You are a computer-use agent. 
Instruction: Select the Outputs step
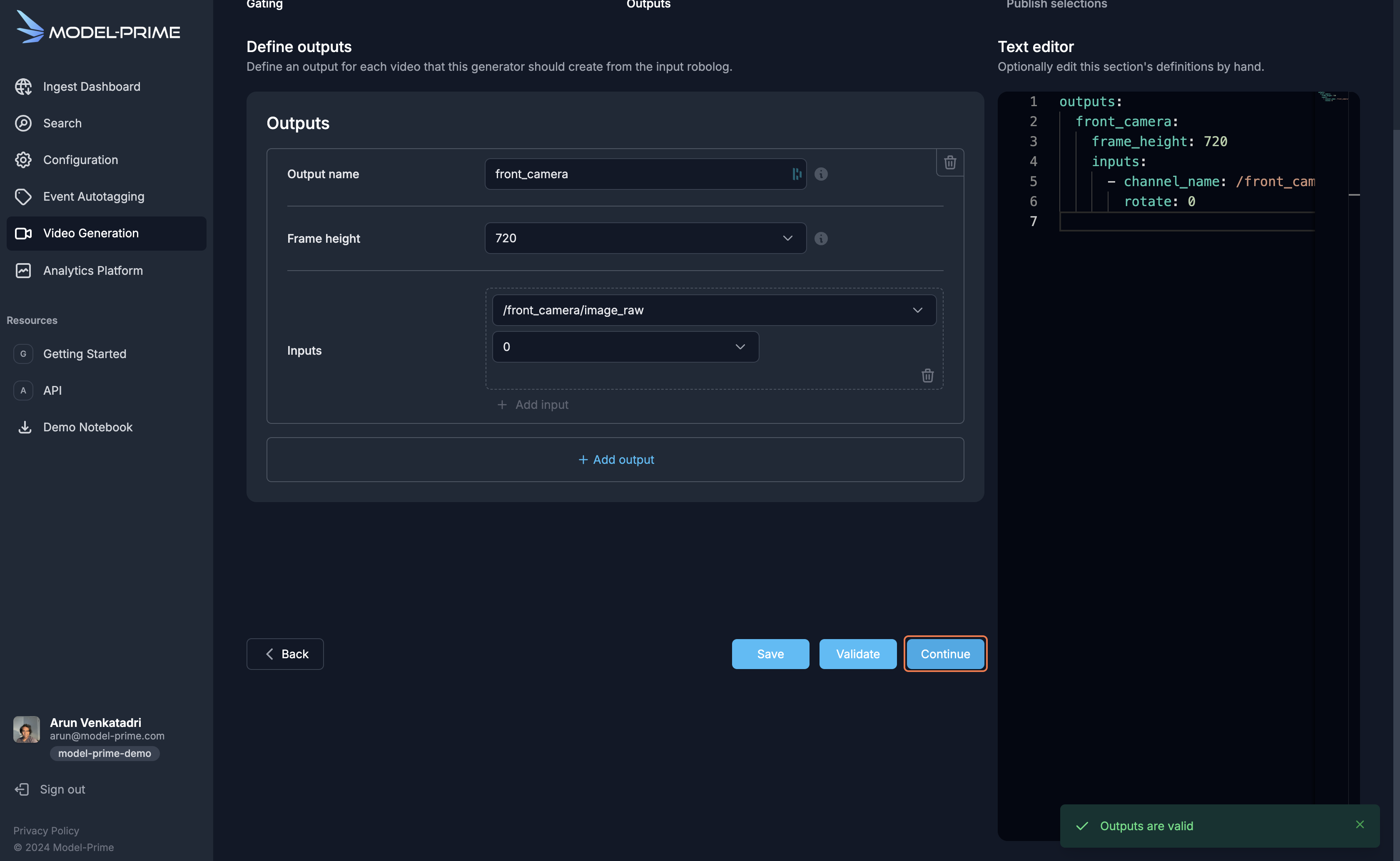tap(648, 4)
